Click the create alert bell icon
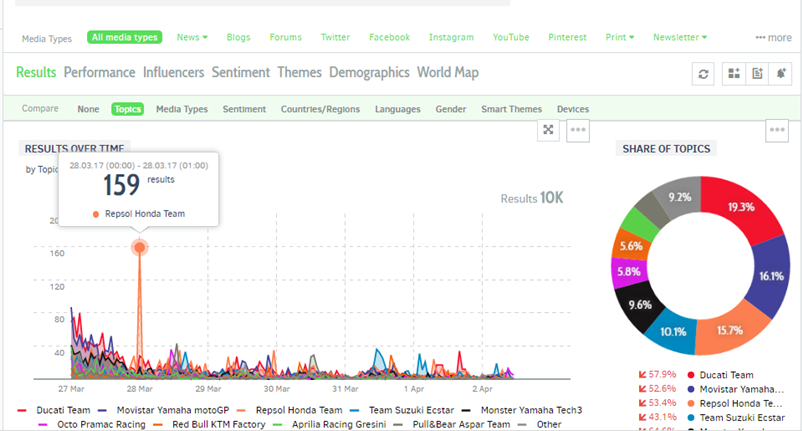 coord(782,74)
